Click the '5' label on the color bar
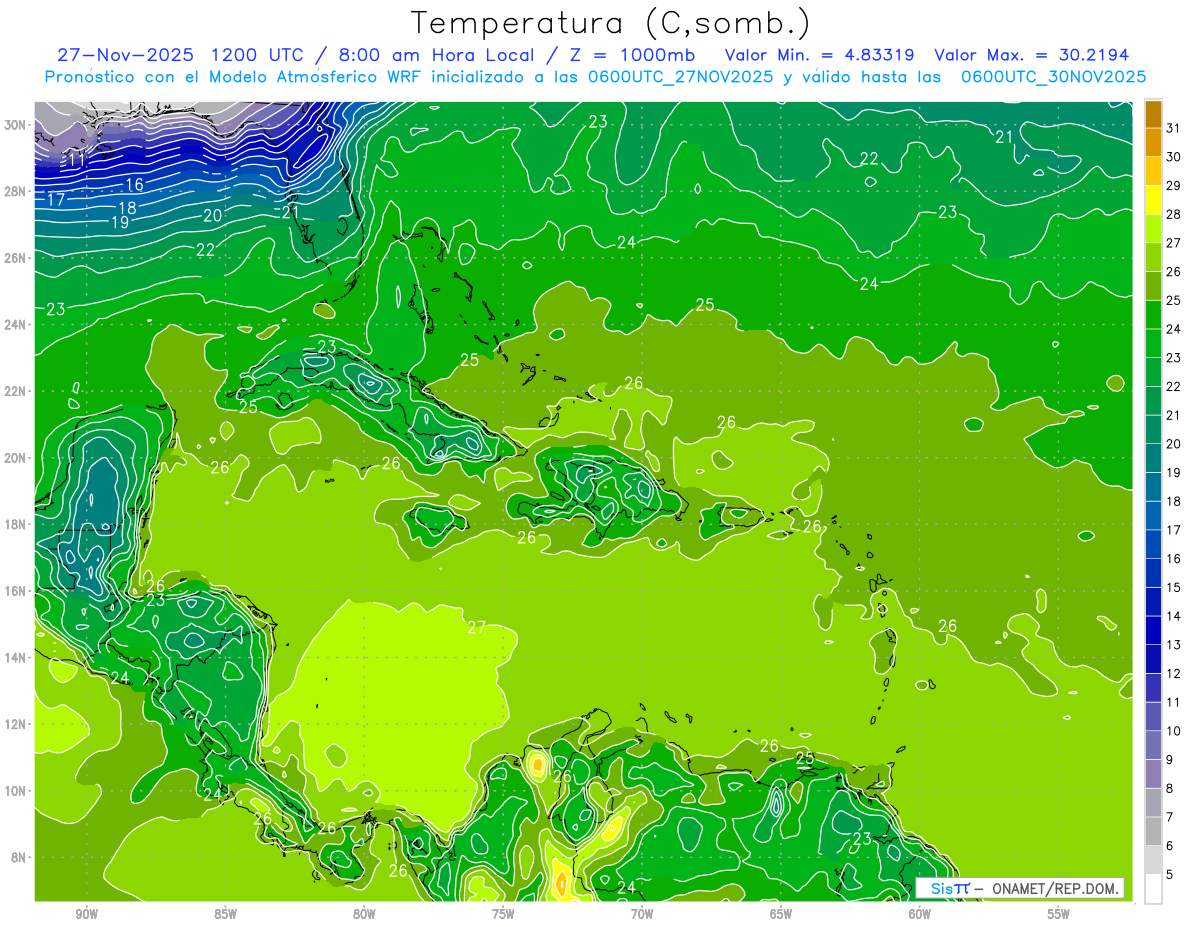1200x927 pixels. [x=1170, y=874]
